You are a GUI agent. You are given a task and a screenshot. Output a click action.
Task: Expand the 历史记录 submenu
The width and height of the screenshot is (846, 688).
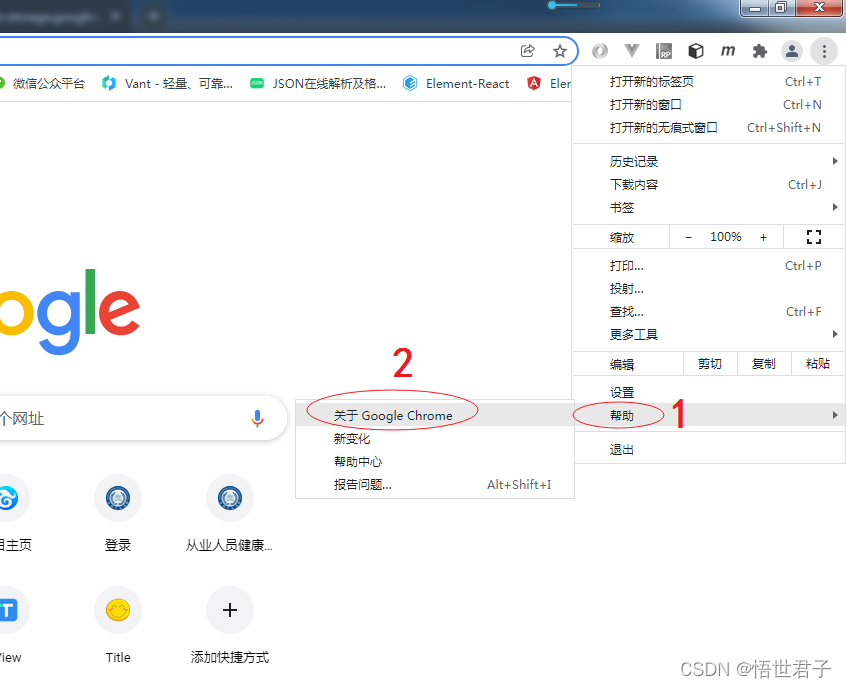708,161
